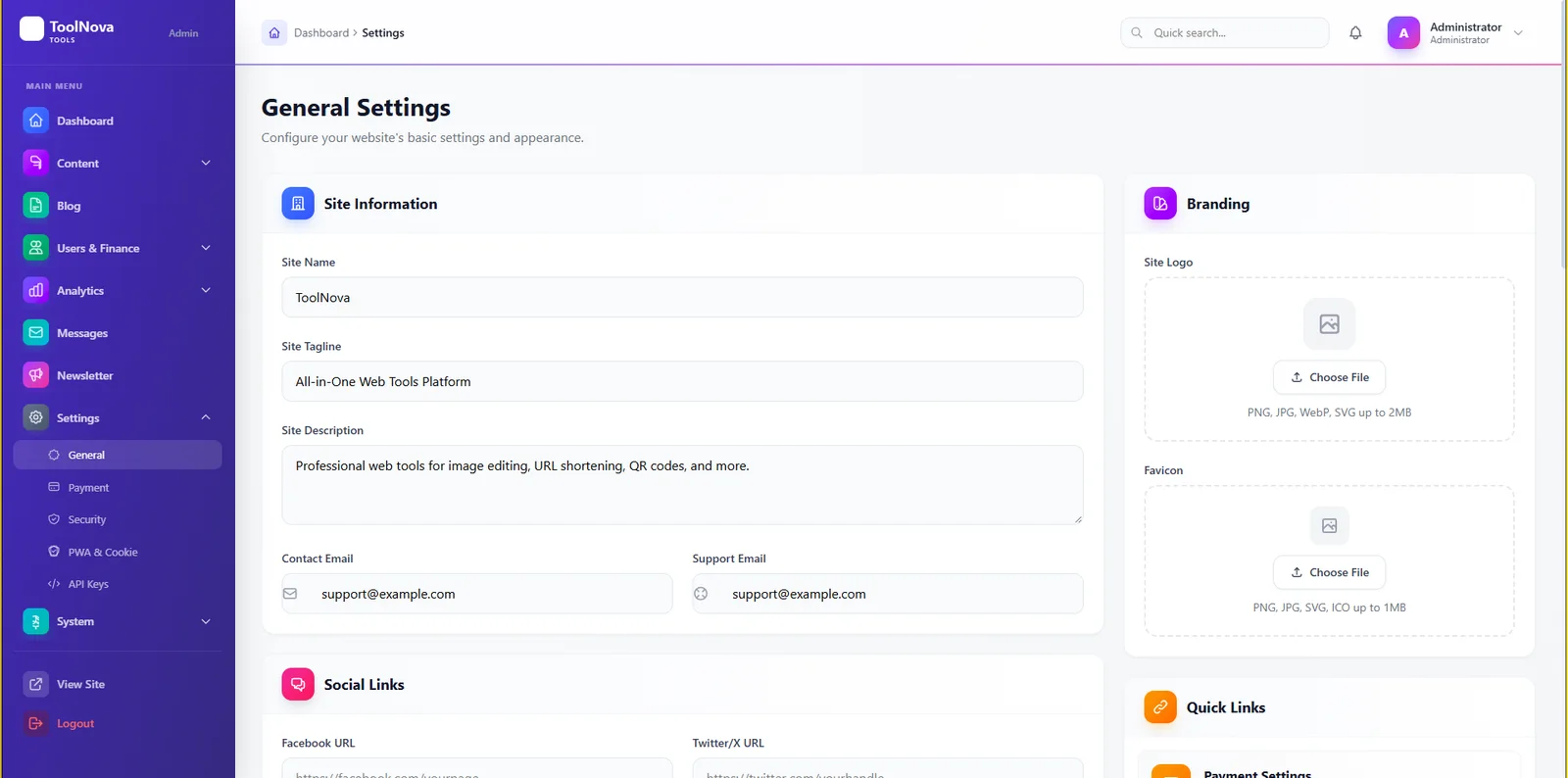This screenshot has width=1568, height=778.
Task: Click the Messages envelope icon in sidebar
Action: 36,333
